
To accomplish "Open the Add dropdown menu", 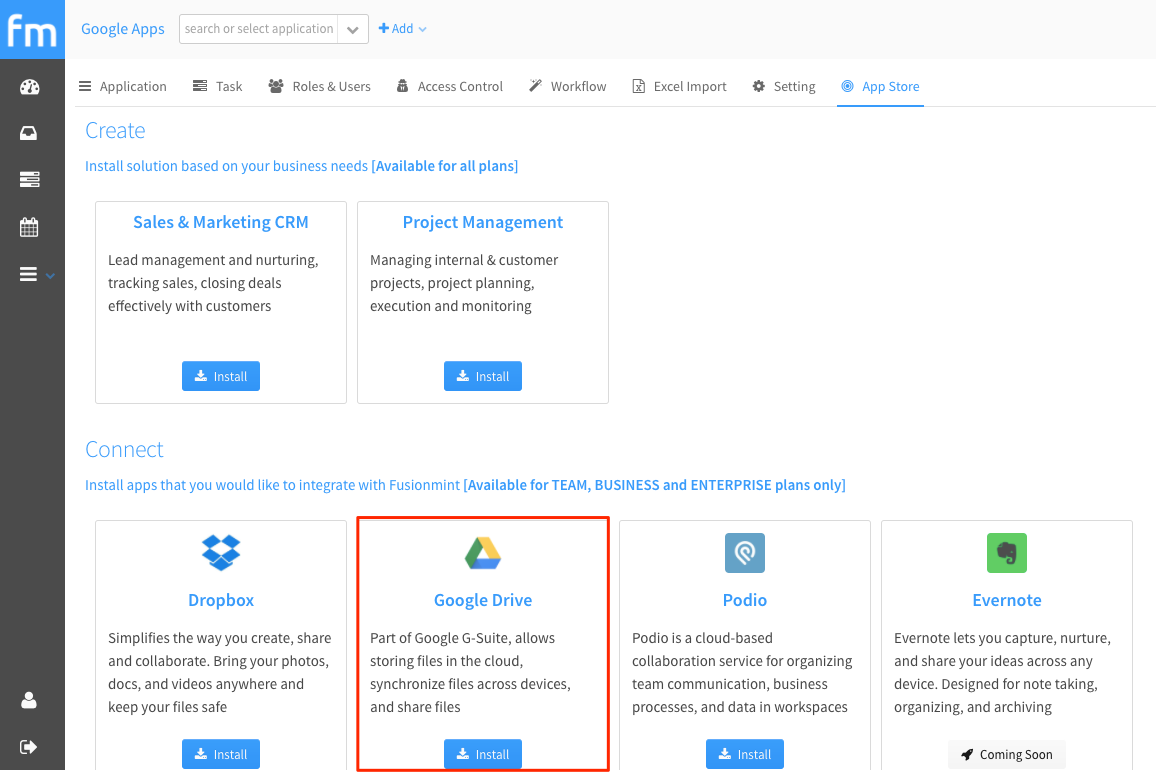I will 403,29.
